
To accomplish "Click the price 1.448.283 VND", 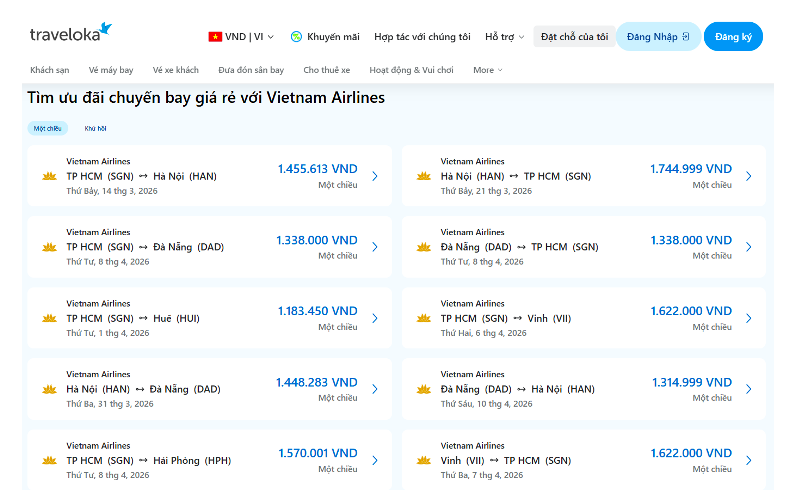I will pos(317,382).
